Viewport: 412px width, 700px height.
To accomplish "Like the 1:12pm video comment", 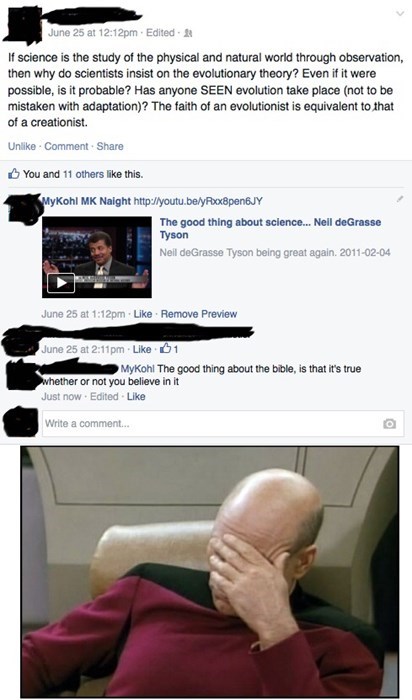I will 143,314.
